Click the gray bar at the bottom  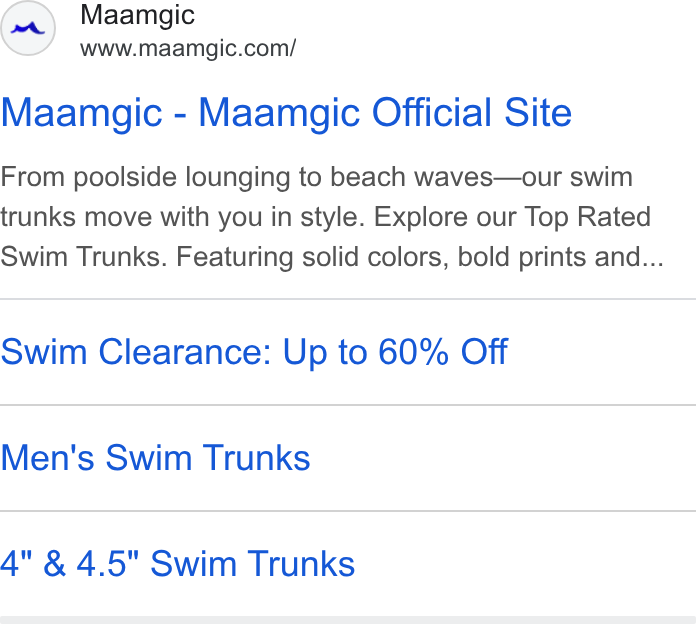[x=348, y=620]
